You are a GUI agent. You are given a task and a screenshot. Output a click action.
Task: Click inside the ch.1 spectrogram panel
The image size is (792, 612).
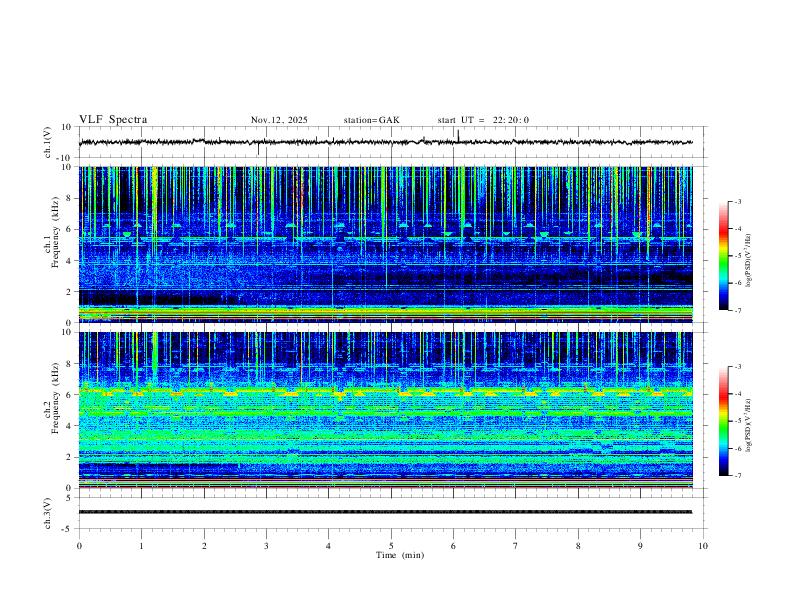pos(385,244)
